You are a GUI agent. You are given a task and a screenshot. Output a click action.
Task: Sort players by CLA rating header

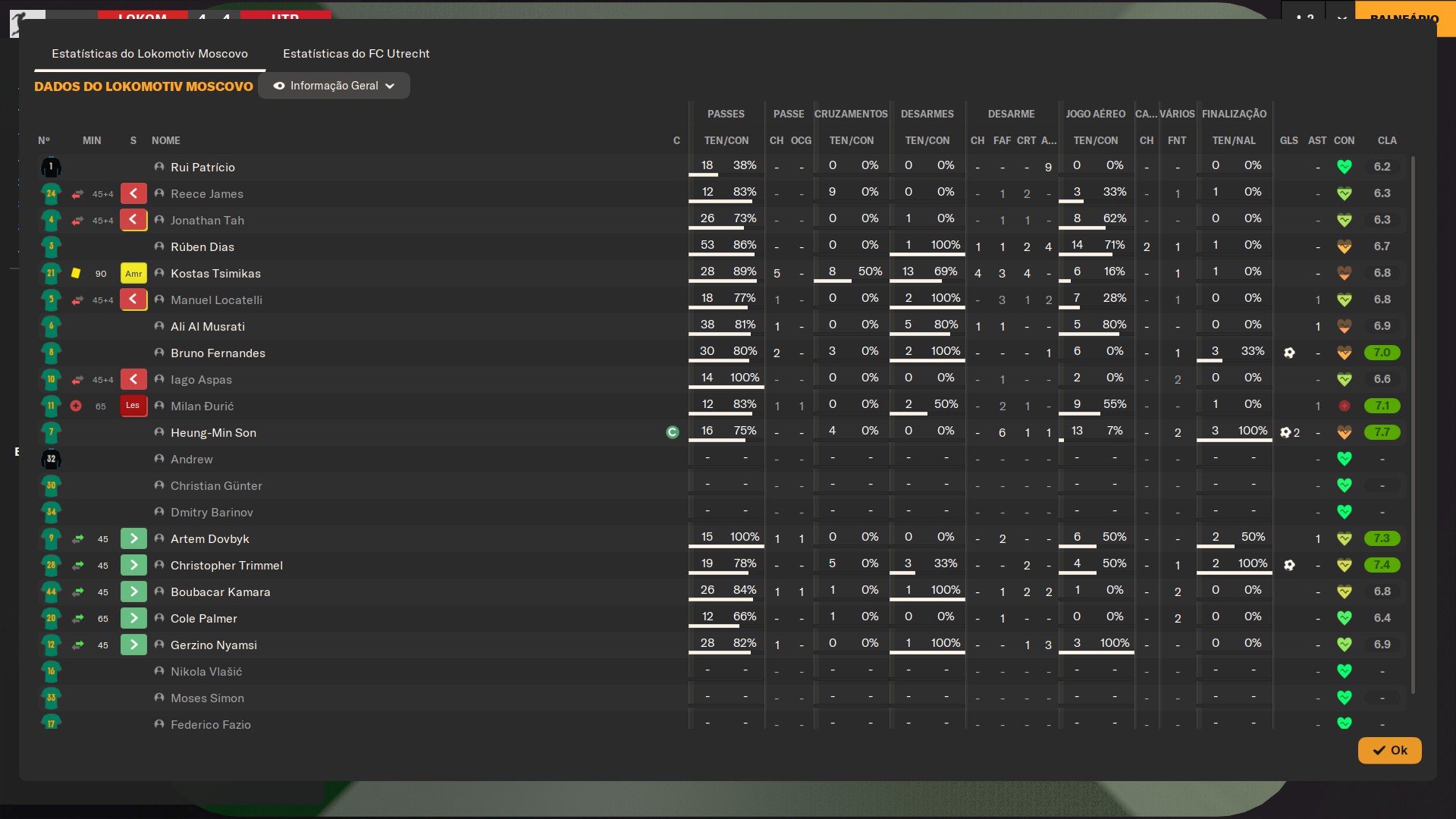pyautogui.click(x=1387, y=140)
